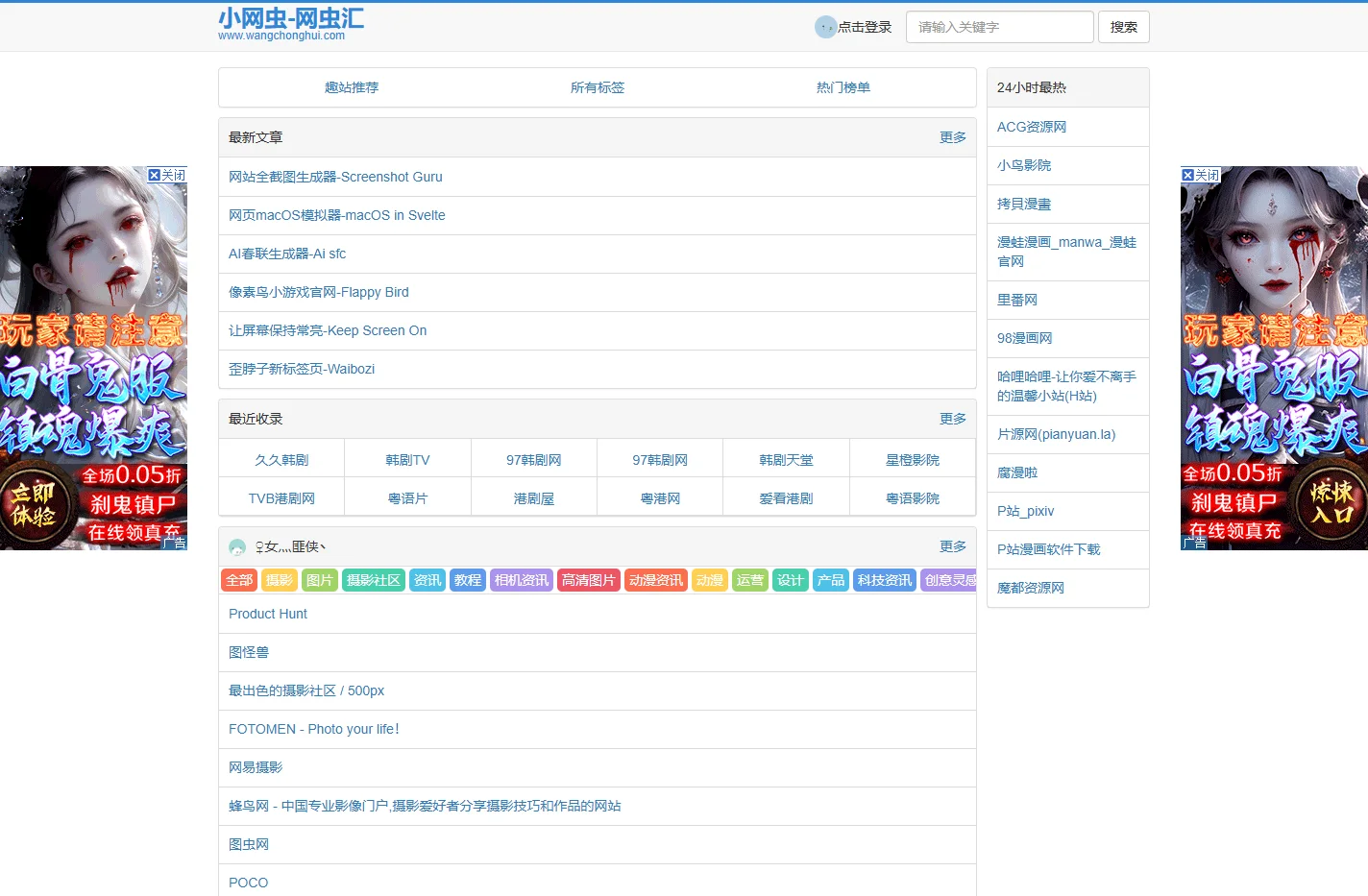Viewport: 1368px width, 896px height.
Task: Click 更多 in the 最近收录 section
Action: [953, 419]
